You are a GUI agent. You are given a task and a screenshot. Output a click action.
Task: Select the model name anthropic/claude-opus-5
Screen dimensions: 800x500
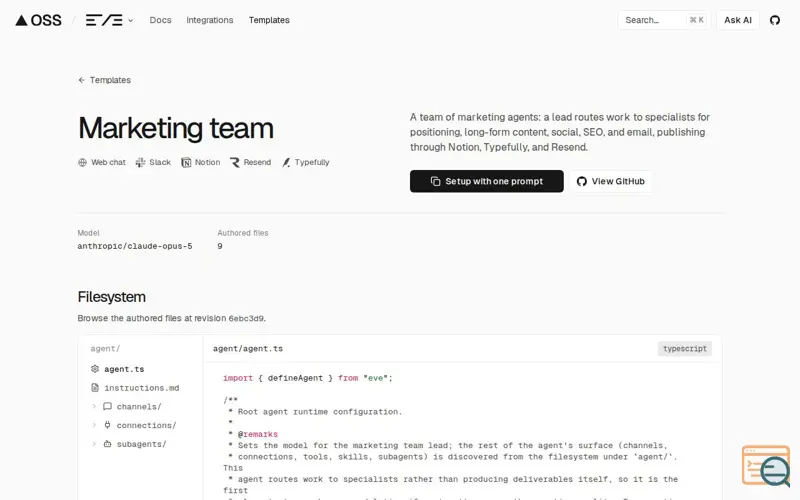(135, 246)
